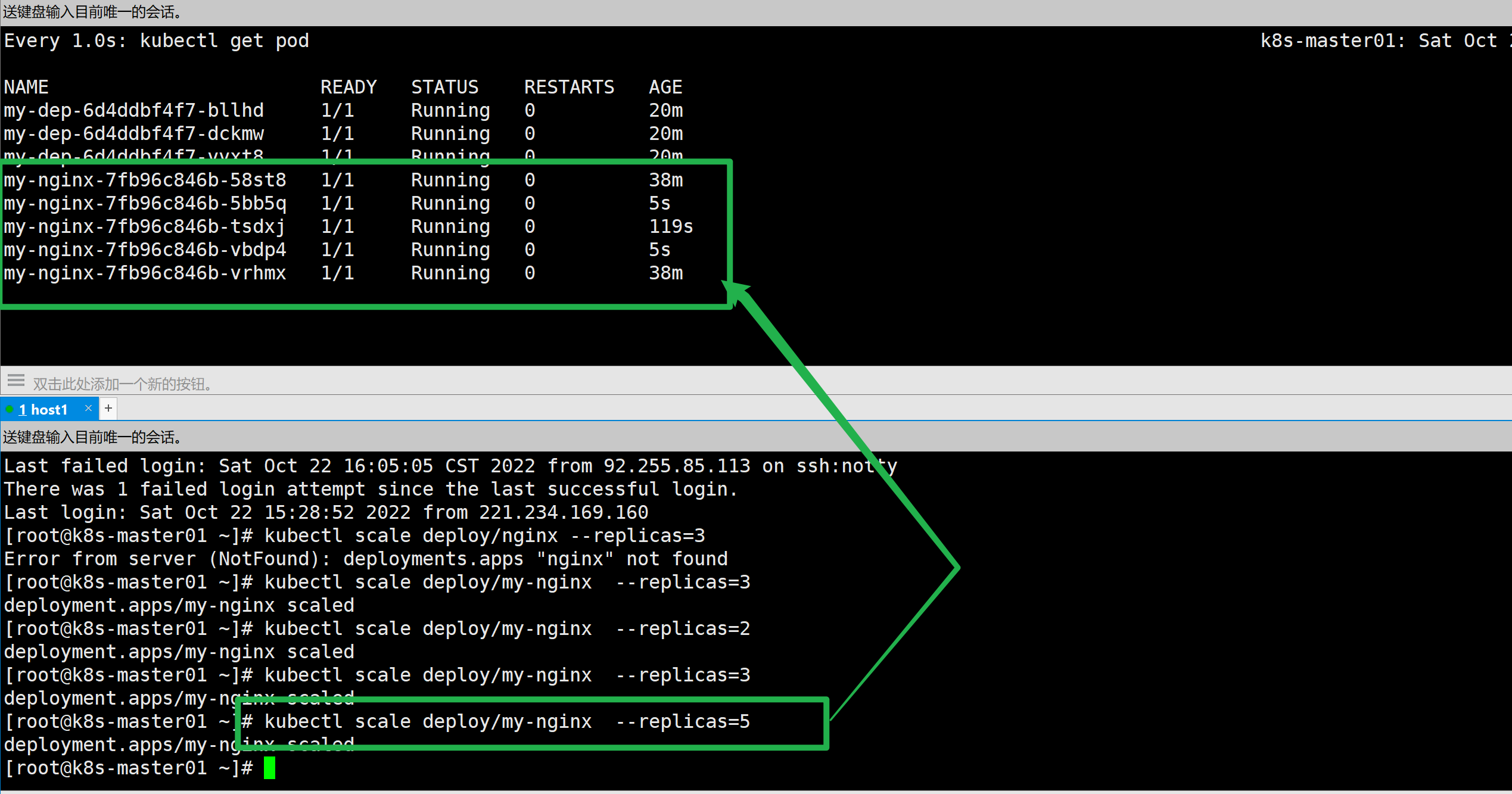Click the green status dot on host1 tab
The image size is (1512, 794).
pos(10,409)
